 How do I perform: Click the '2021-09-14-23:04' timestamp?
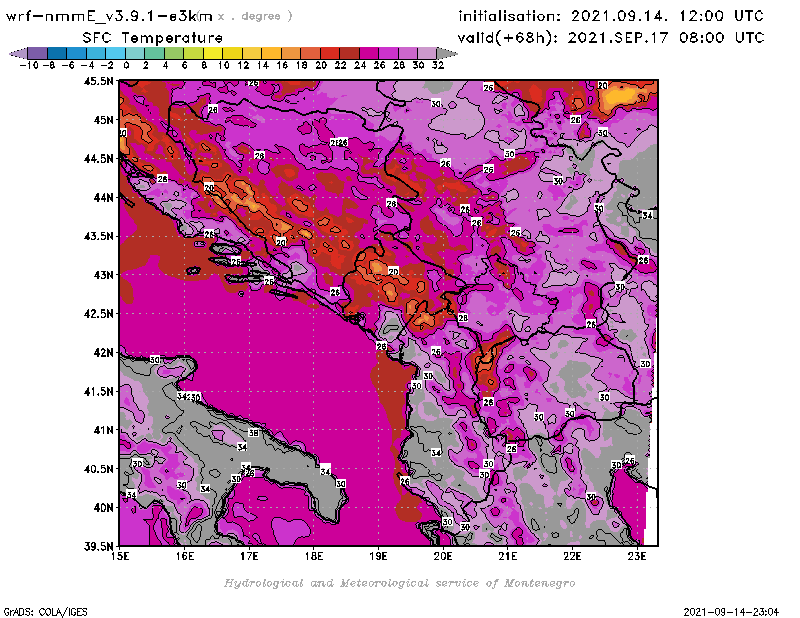(x=731, y=612)
